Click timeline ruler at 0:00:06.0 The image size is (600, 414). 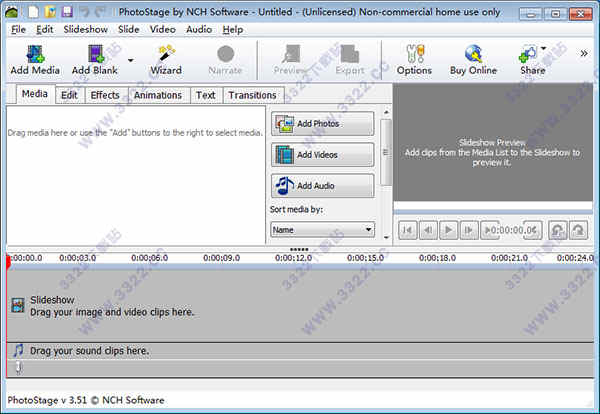click(x=150, y=258)
